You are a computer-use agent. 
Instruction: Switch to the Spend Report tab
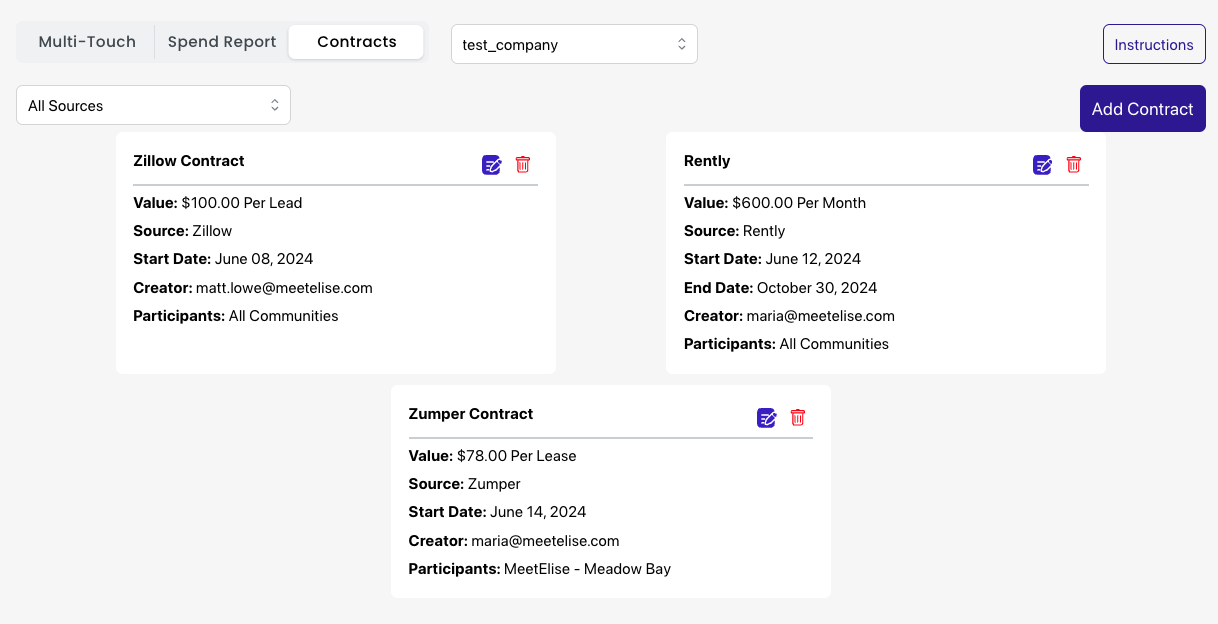click(x=222, y=42)
